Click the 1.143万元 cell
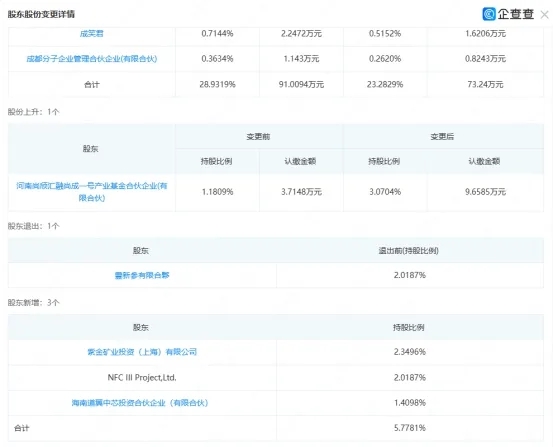The height and width of the screenshot is (447, 554). click(x=301, y=59)
